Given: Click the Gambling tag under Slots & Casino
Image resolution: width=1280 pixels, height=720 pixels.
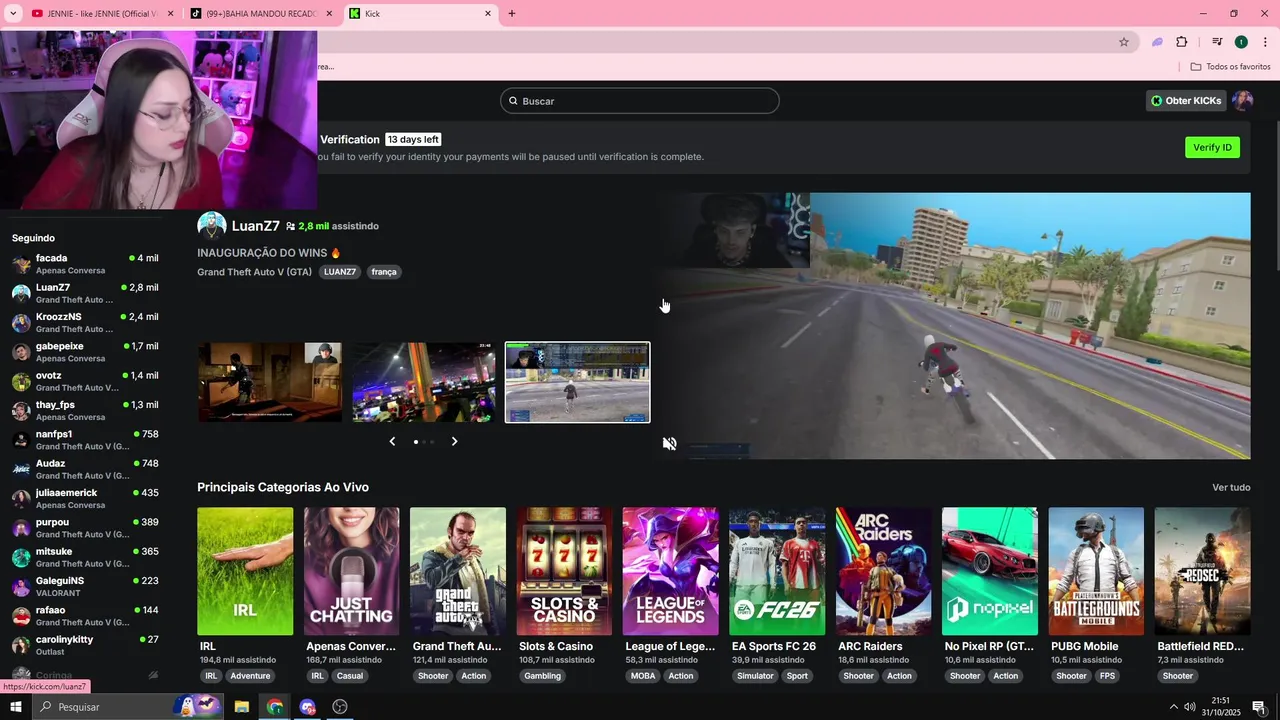Looking at the screenshot, I should [x=543, y=676].
